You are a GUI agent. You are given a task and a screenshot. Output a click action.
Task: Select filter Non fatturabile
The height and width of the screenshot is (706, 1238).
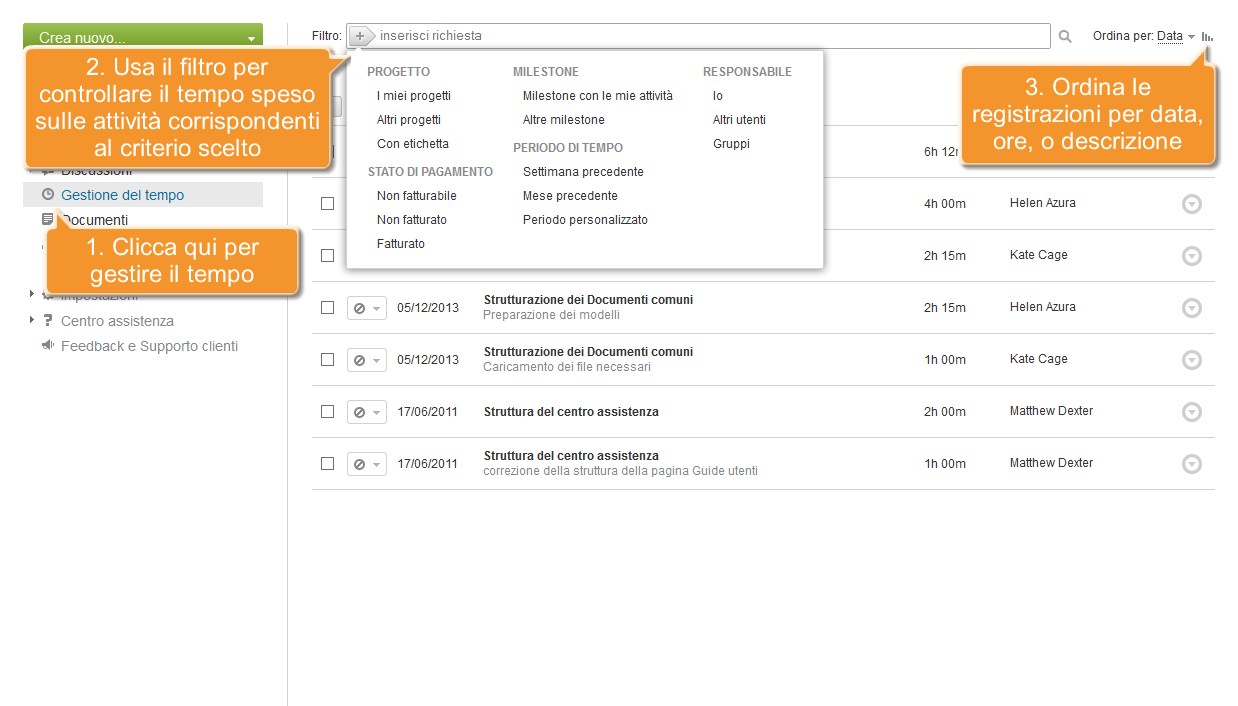[417, 196]
